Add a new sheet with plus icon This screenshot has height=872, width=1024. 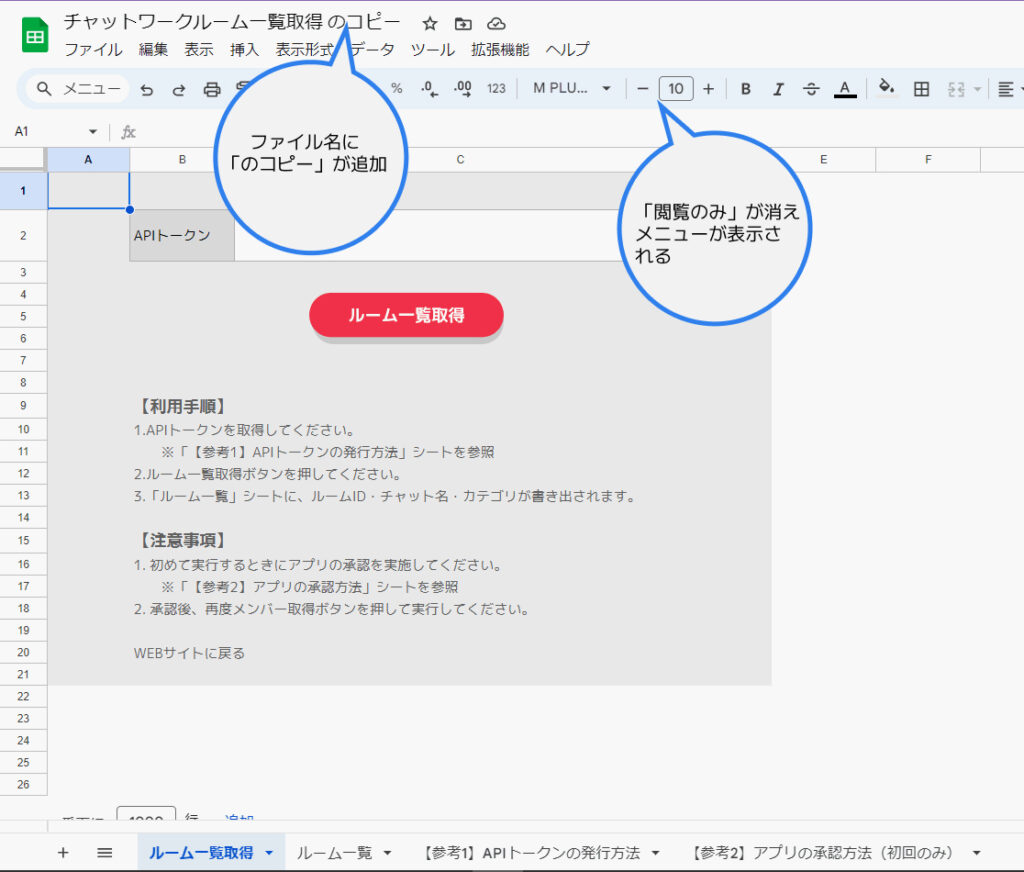(63, 852)
